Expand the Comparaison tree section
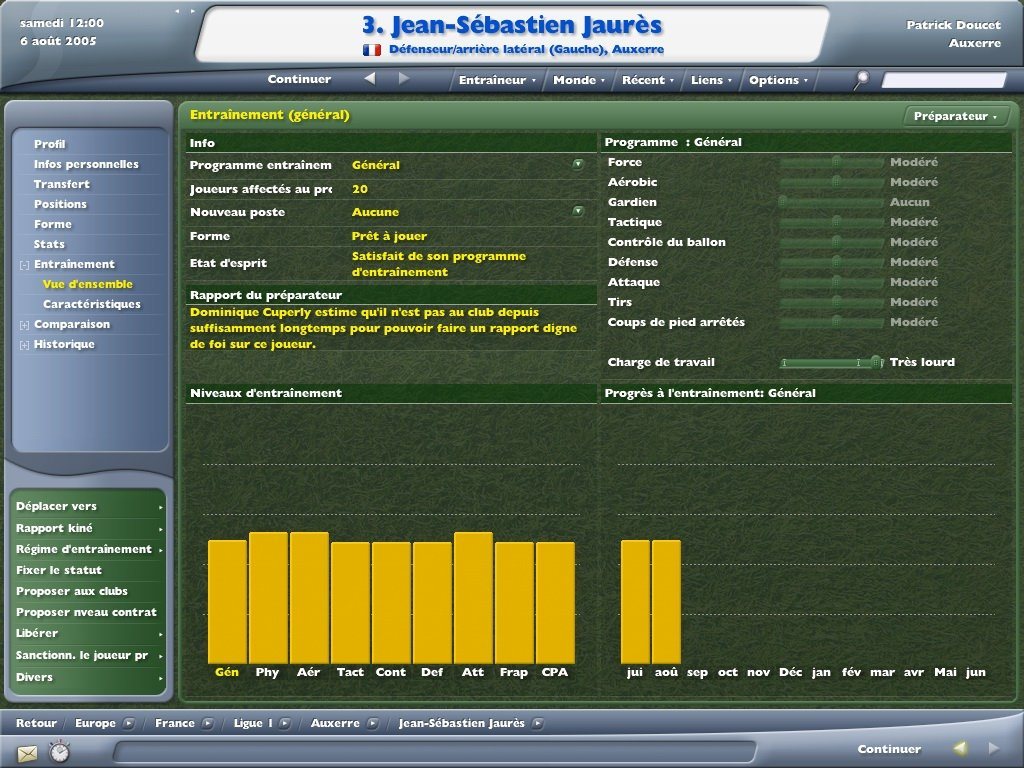This screenshot has width=1024, height=768. [24, 325]
